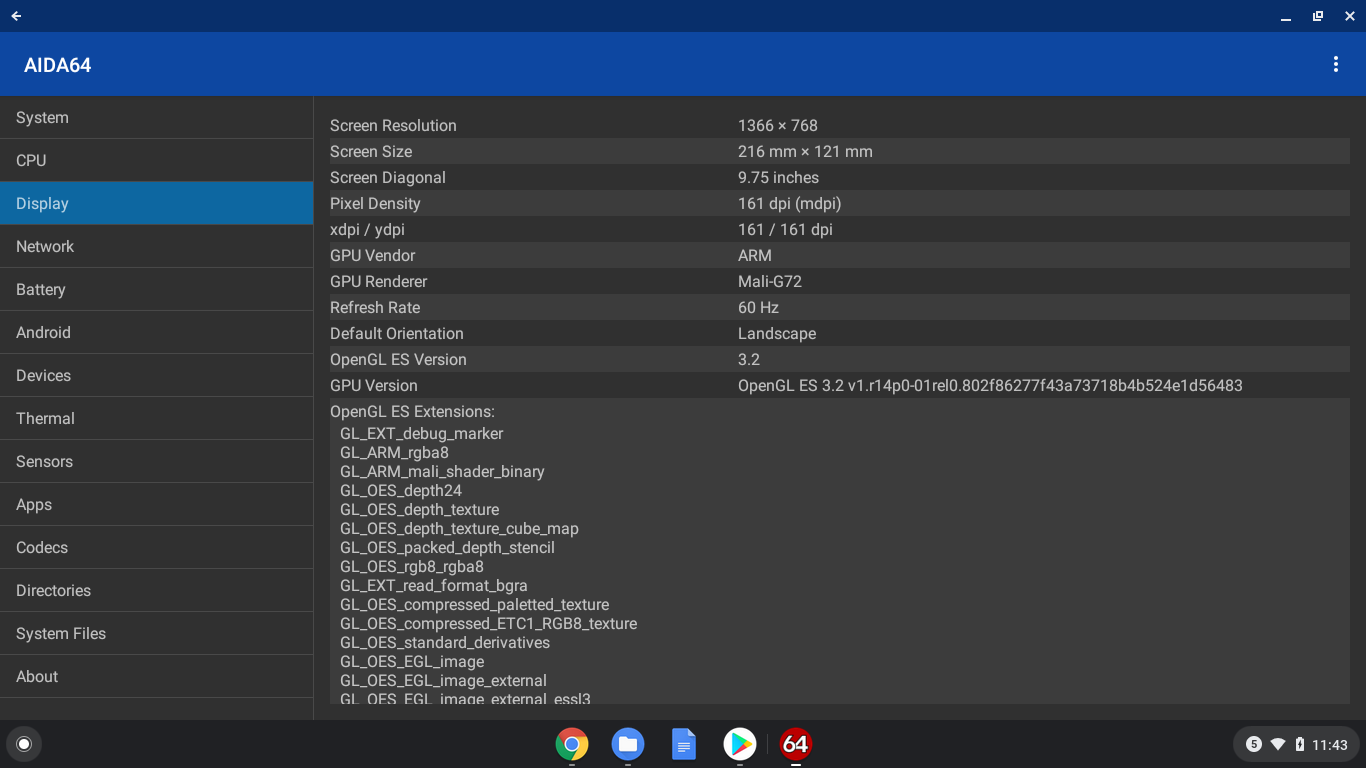Image resolution: width=1366 pixels, height=768 pixels.
Task: Click the Screen Diagonal label
Action: coord(388,177)
